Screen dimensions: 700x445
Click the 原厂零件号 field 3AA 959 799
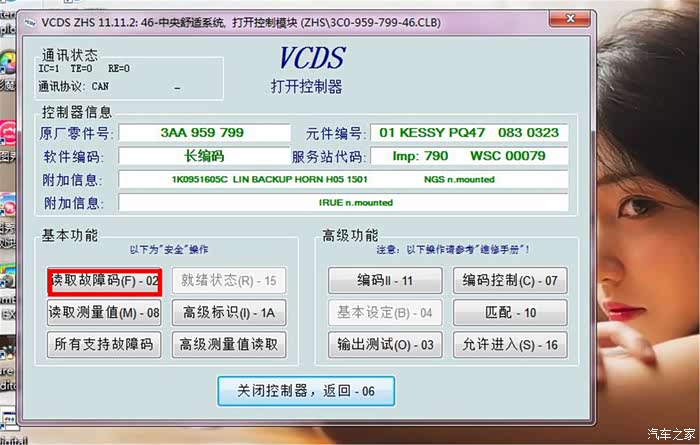tap(204, 133)
